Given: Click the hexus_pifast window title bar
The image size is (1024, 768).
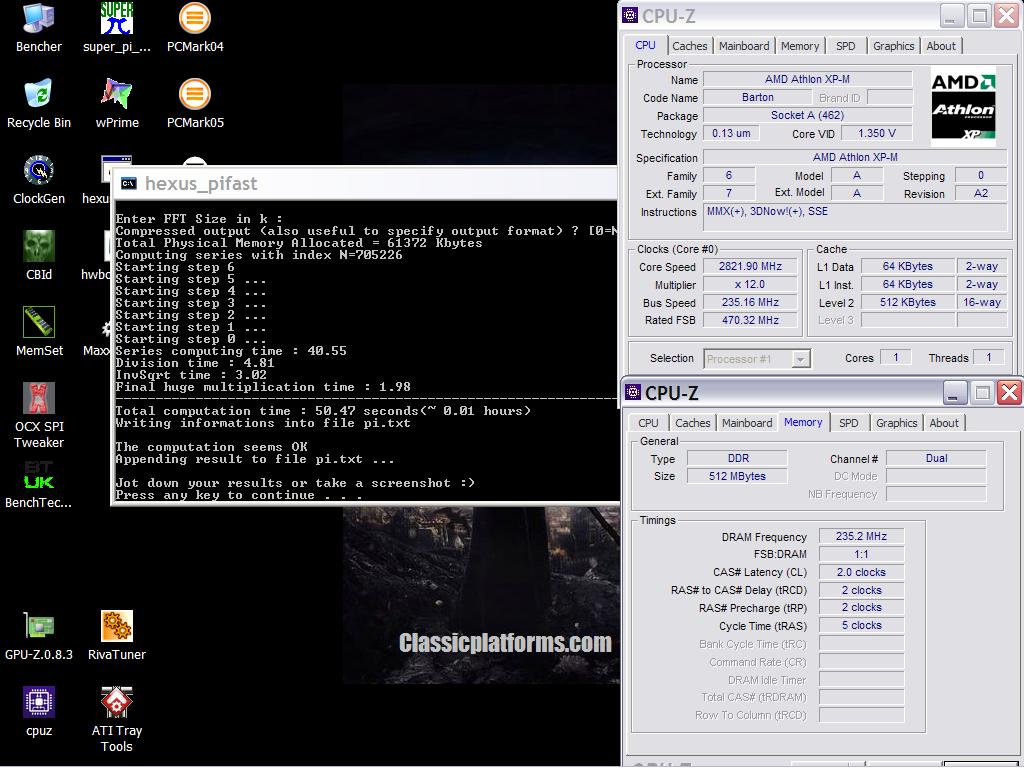Looking at the screenshot, I should (366, 184).
